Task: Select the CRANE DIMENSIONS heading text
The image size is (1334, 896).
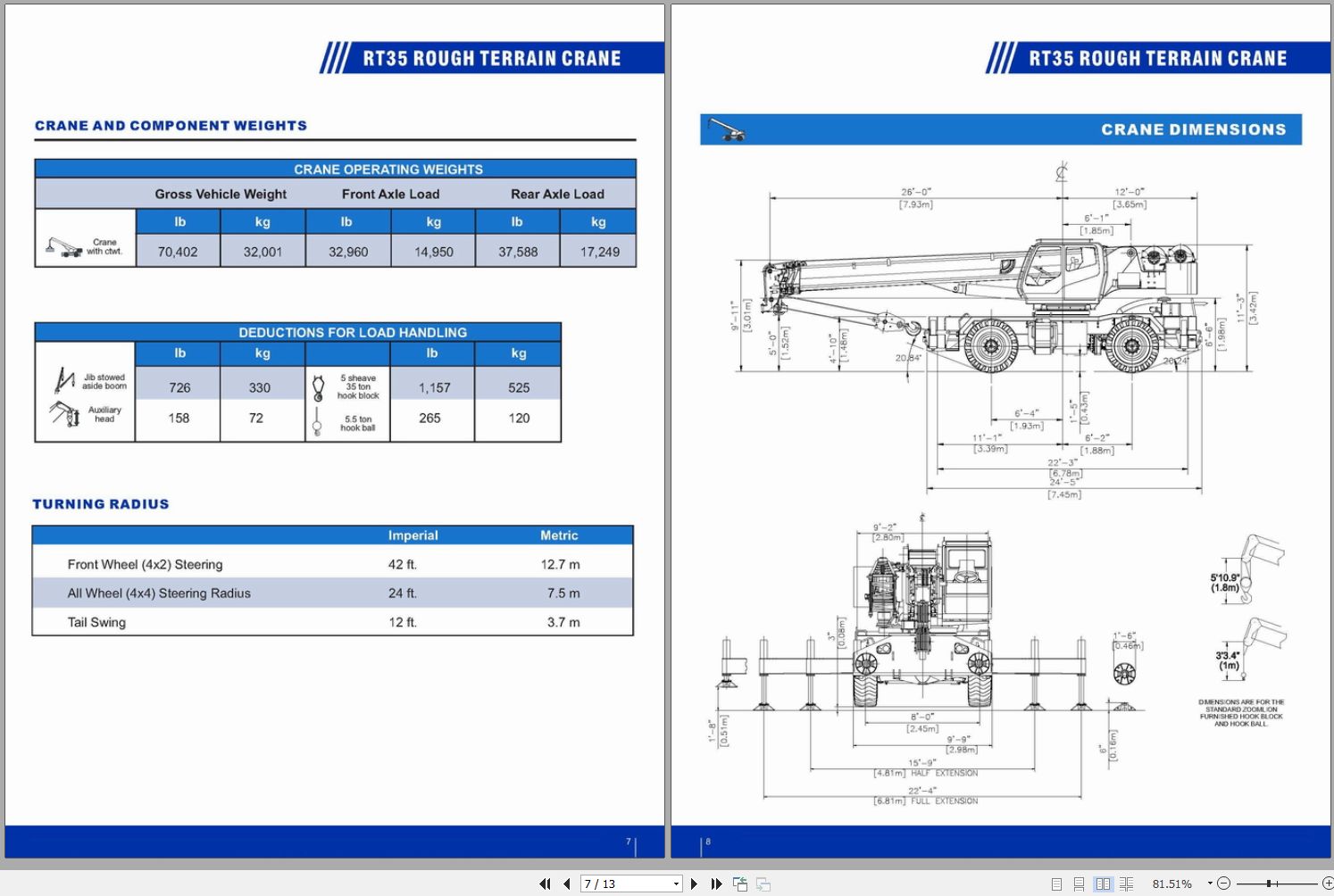Action: tap(1194, 129)
